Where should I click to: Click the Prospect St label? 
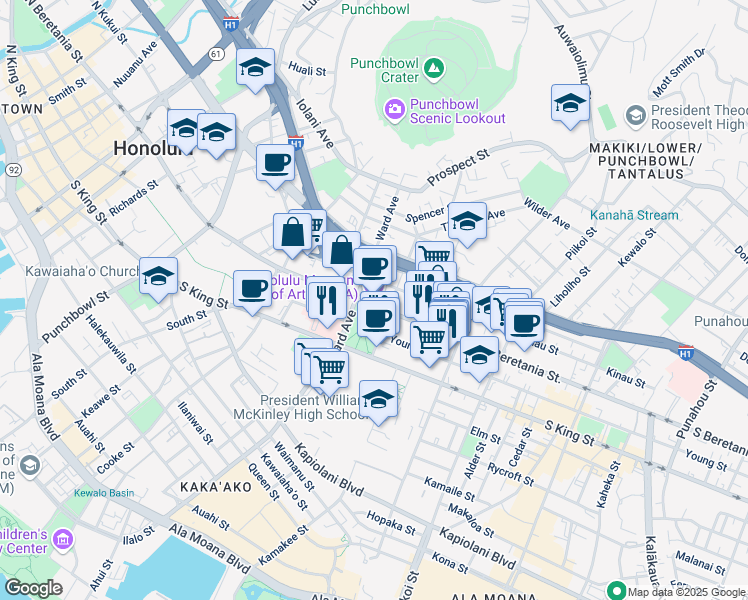point(458,167)
